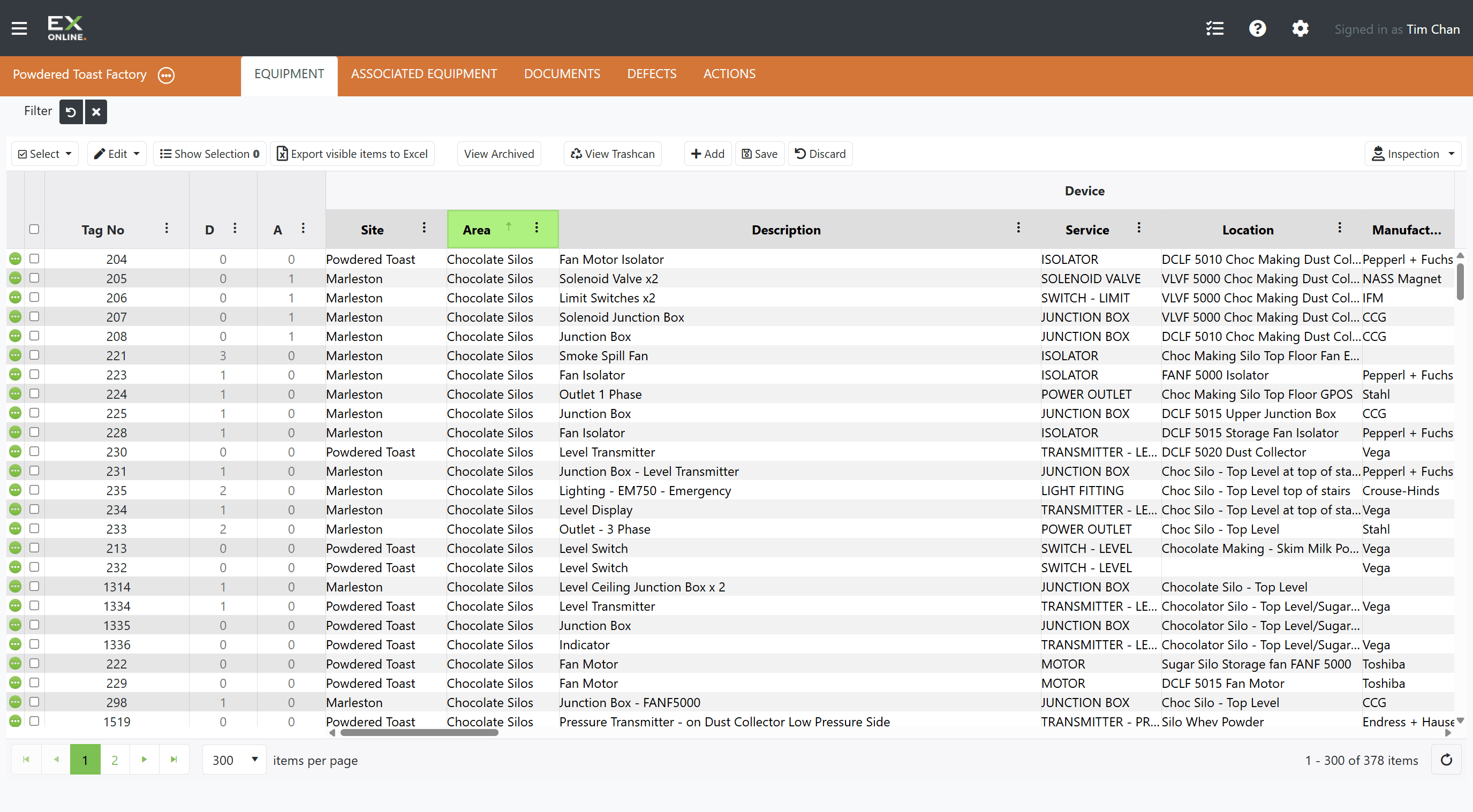
Task: Click the horizontal scrollbar thumb
Action: click(x=419, y=733)
